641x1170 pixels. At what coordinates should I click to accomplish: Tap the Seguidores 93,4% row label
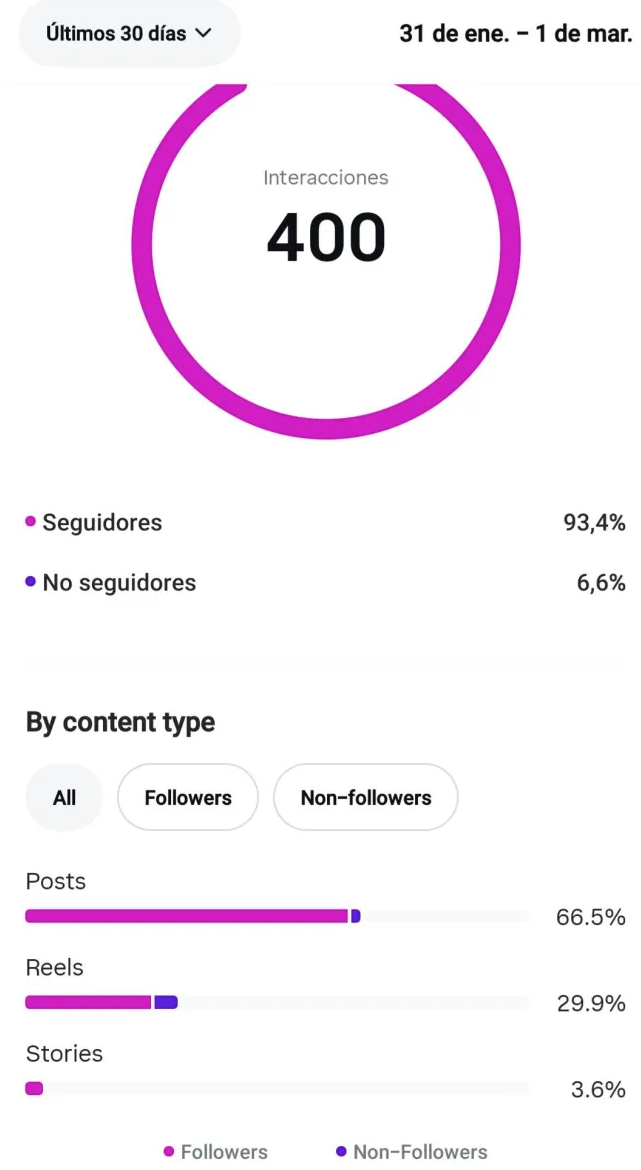(102, 522)
